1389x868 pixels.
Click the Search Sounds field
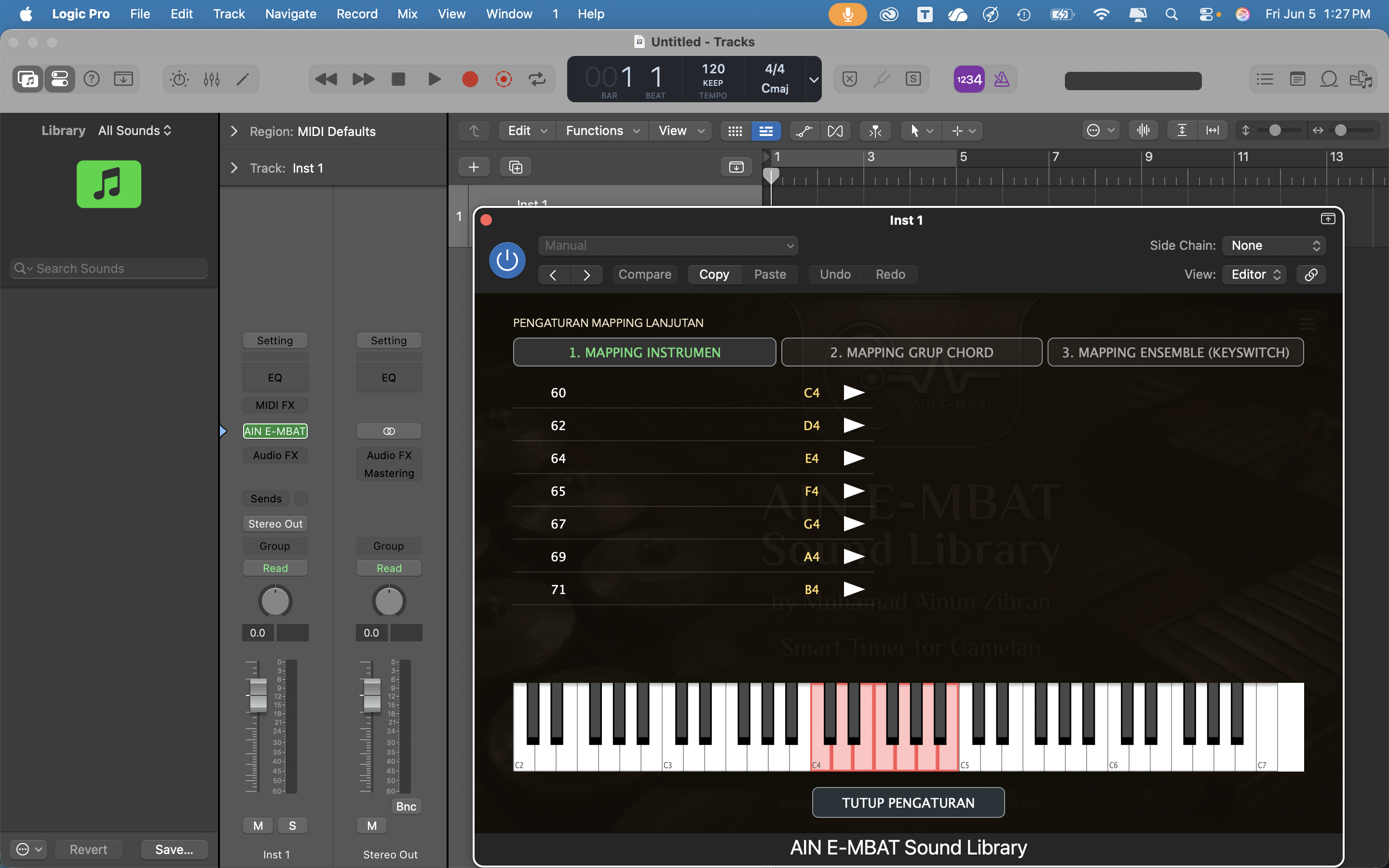[109, 268]
